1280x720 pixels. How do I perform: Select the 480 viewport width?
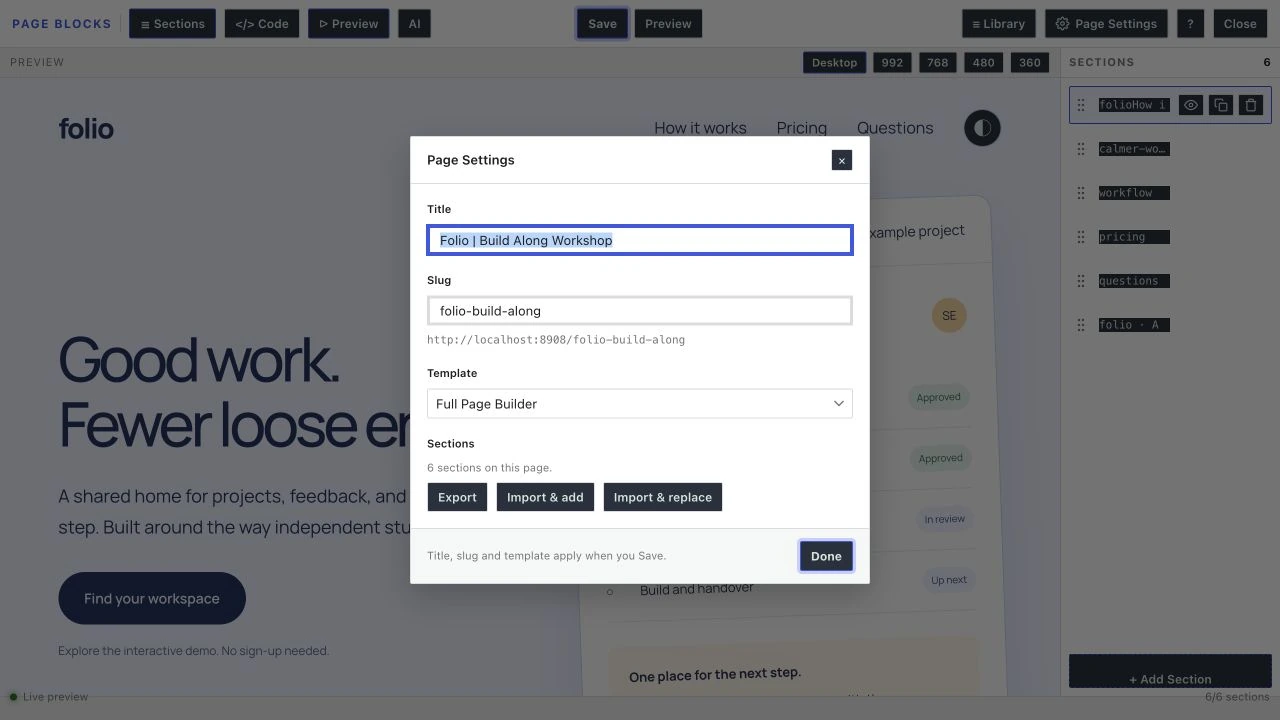pos(984,62)
